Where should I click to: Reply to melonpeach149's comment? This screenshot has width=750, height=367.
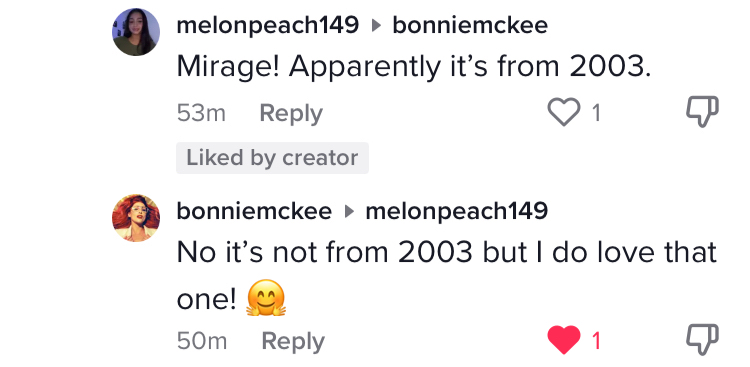pos(291,114)
